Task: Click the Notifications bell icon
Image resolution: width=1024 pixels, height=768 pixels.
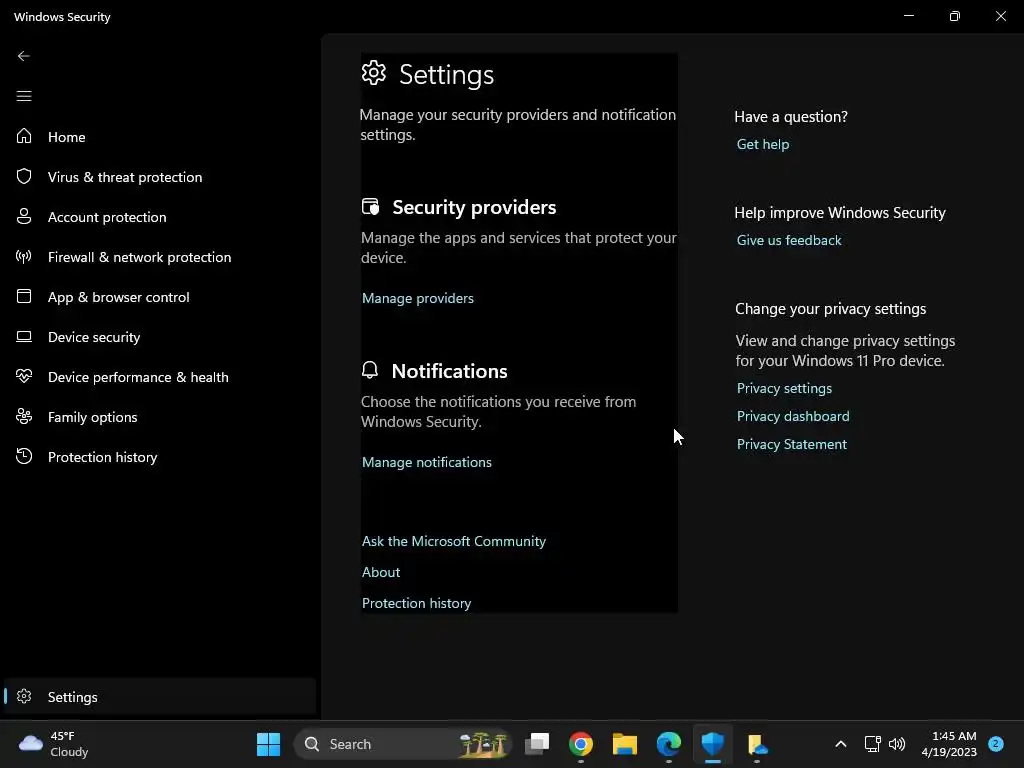Action: click(370, 370)
